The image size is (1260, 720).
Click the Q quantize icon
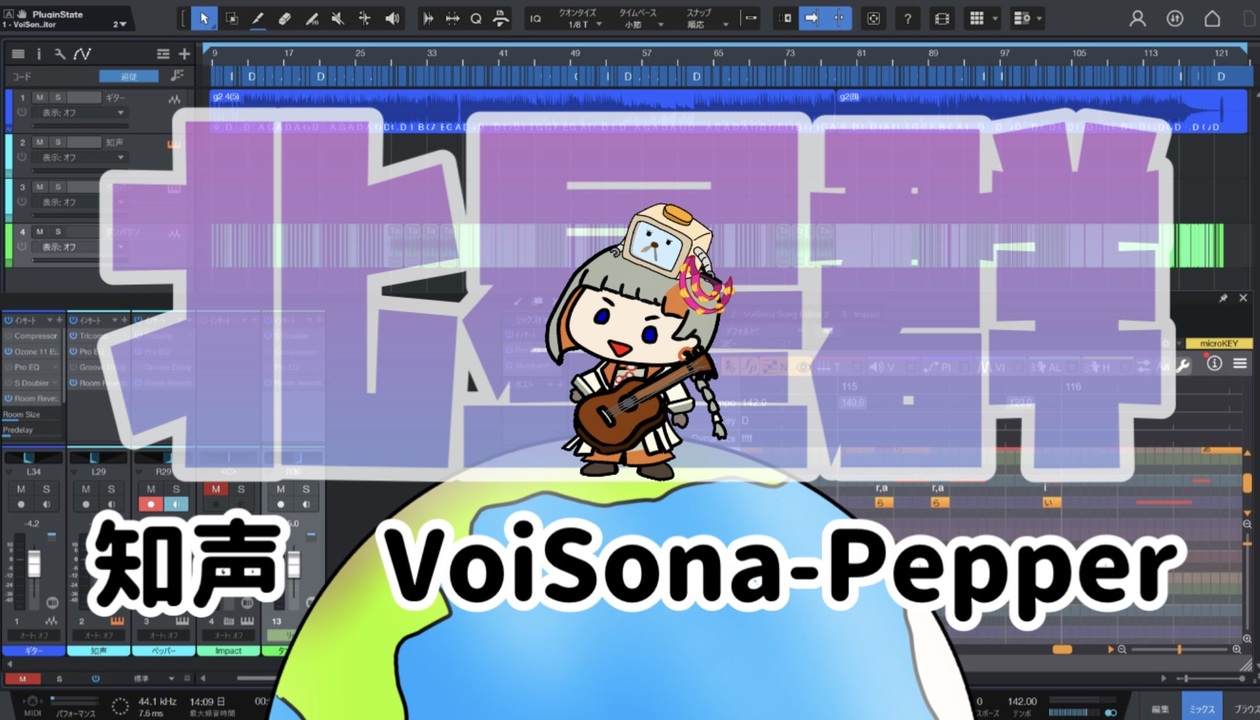(x=476, y=18)
